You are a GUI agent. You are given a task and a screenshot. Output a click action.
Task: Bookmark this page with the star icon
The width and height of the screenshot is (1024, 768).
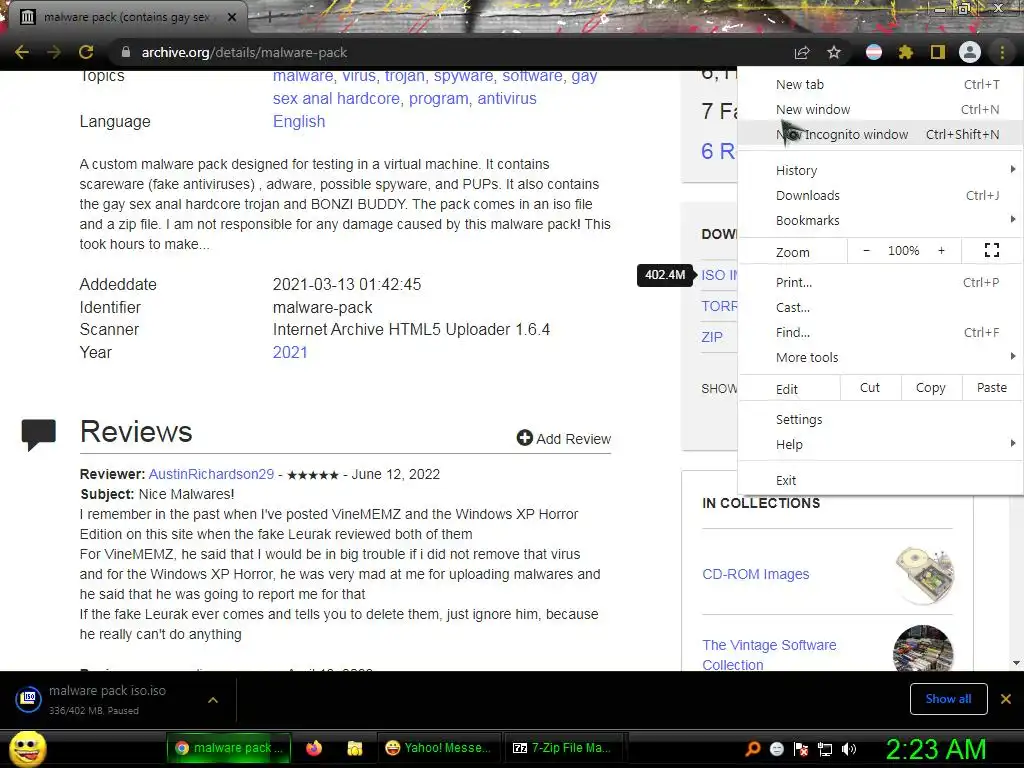(x=834, y=52)
